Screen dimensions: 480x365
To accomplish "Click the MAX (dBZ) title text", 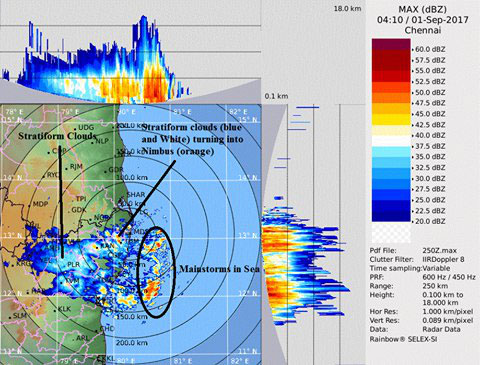I will tap(423, 9).
